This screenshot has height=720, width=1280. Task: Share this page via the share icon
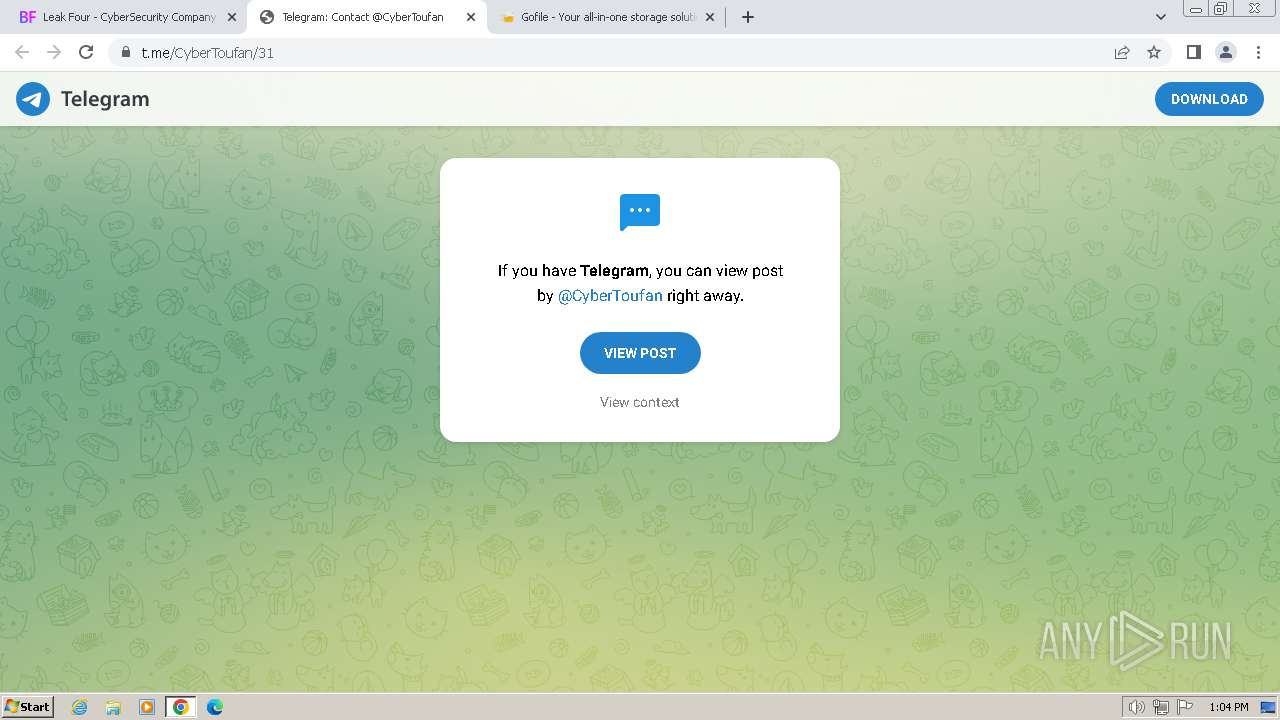(1122, 52)
